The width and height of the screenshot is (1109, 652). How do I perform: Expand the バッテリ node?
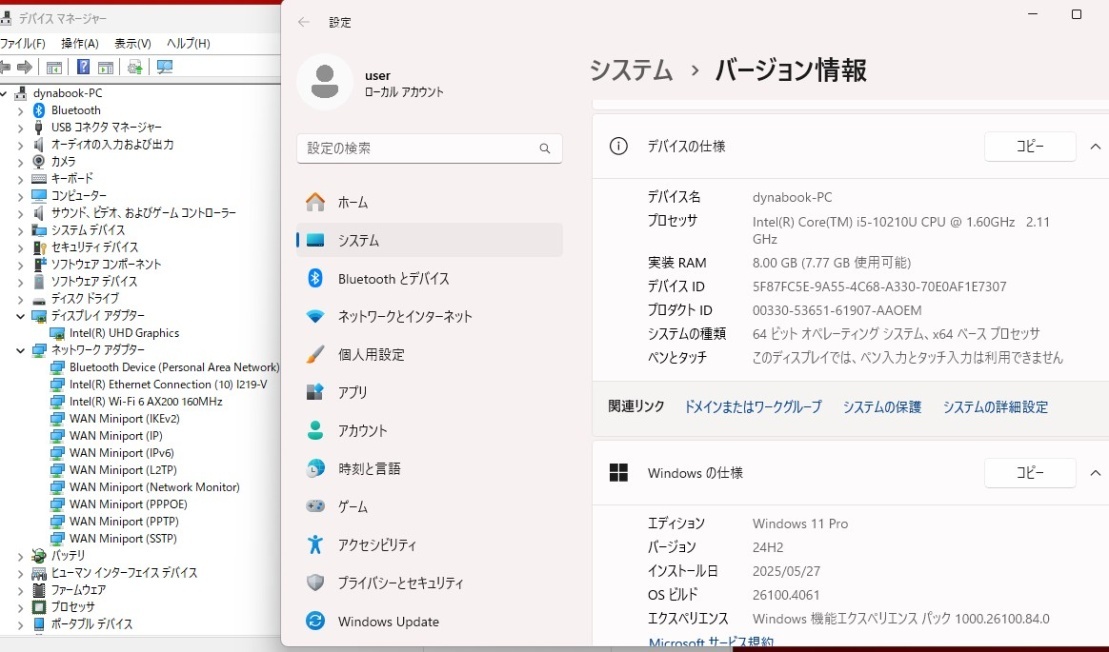point(21,557)
